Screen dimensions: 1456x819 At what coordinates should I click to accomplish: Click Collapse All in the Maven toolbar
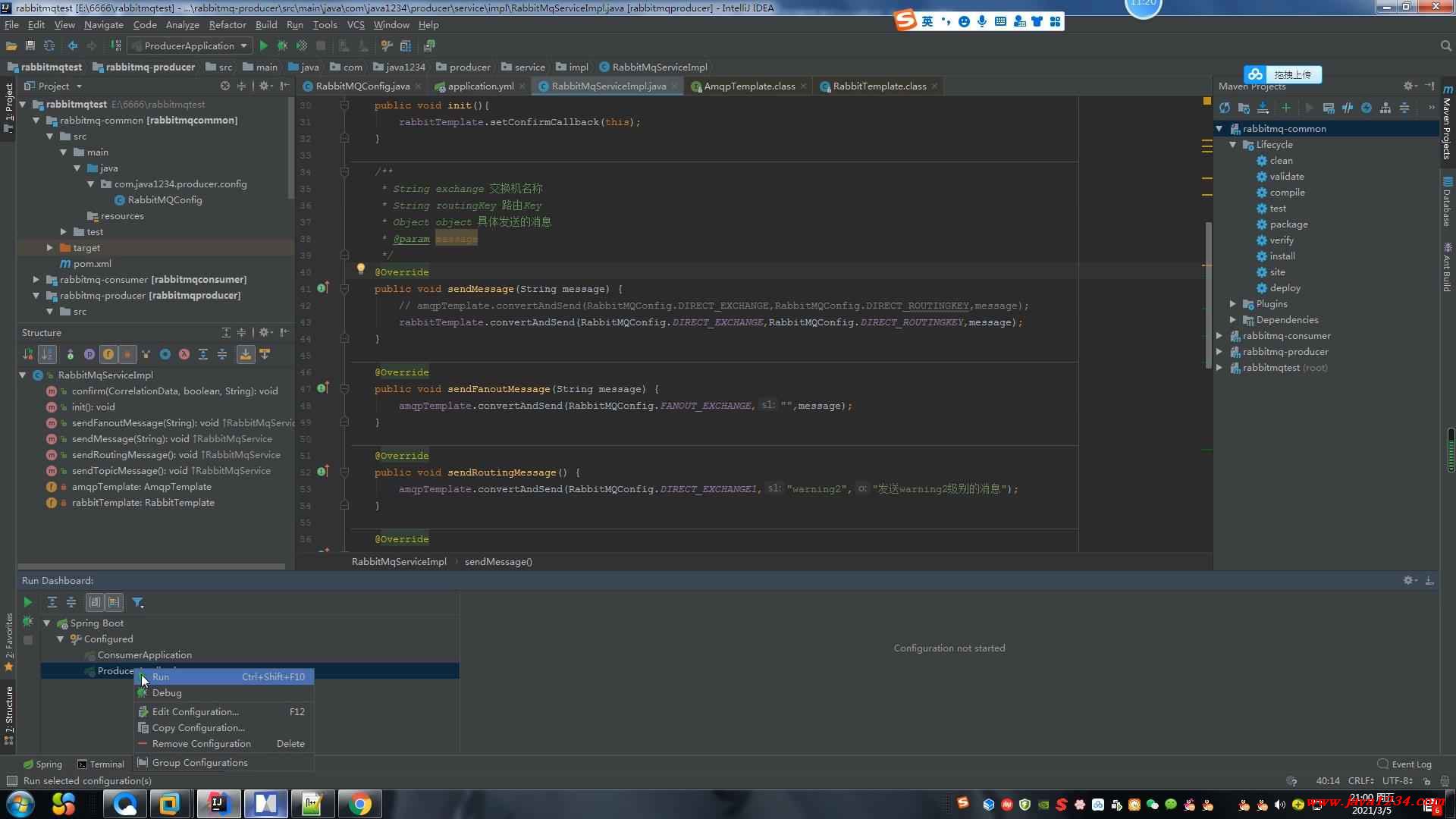(x=1404, y=108)
